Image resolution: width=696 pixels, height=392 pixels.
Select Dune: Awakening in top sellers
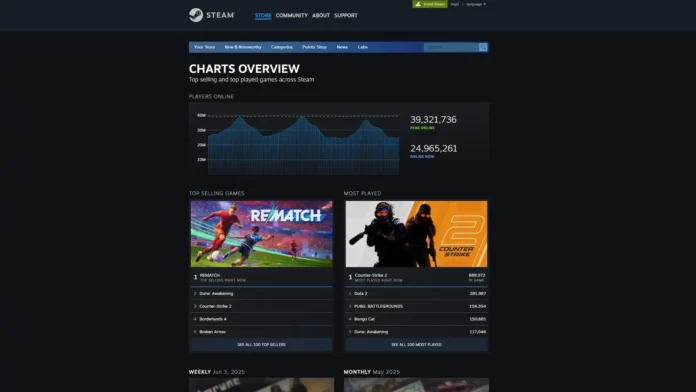tap(261, 293)
